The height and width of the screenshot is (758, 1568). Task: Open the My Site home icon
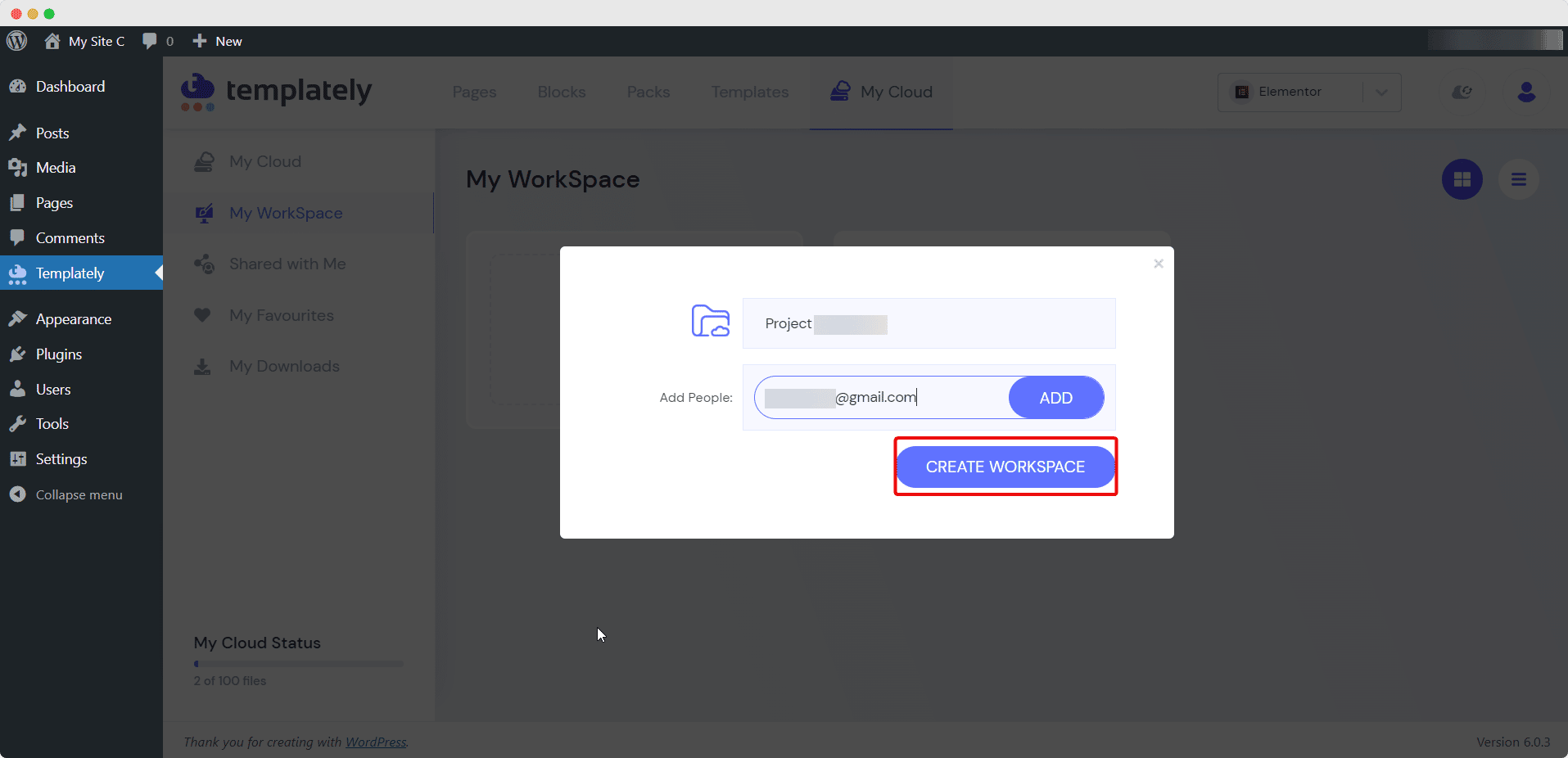[52, 41]
